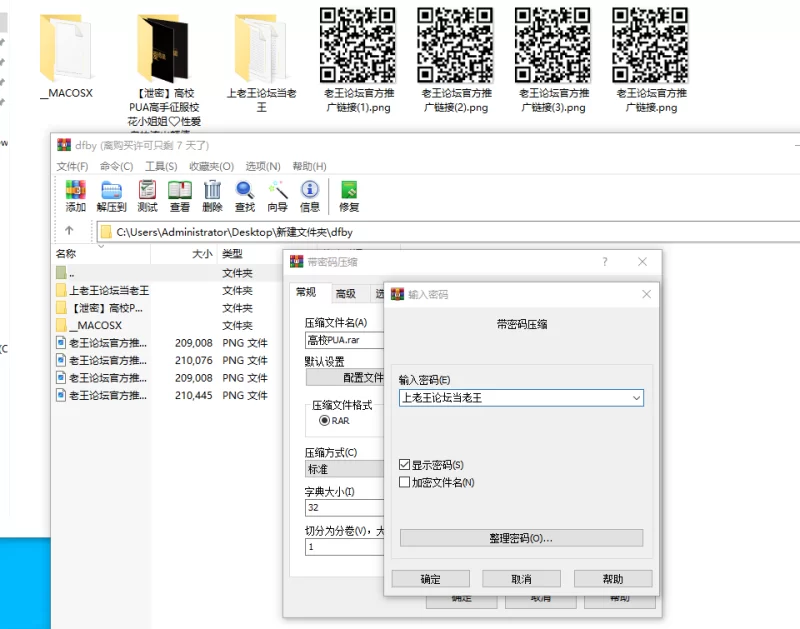The width and height of the screenshot is (800, 629).
Task: Sort by Name (名称) column header
Action: click(102, 254)
